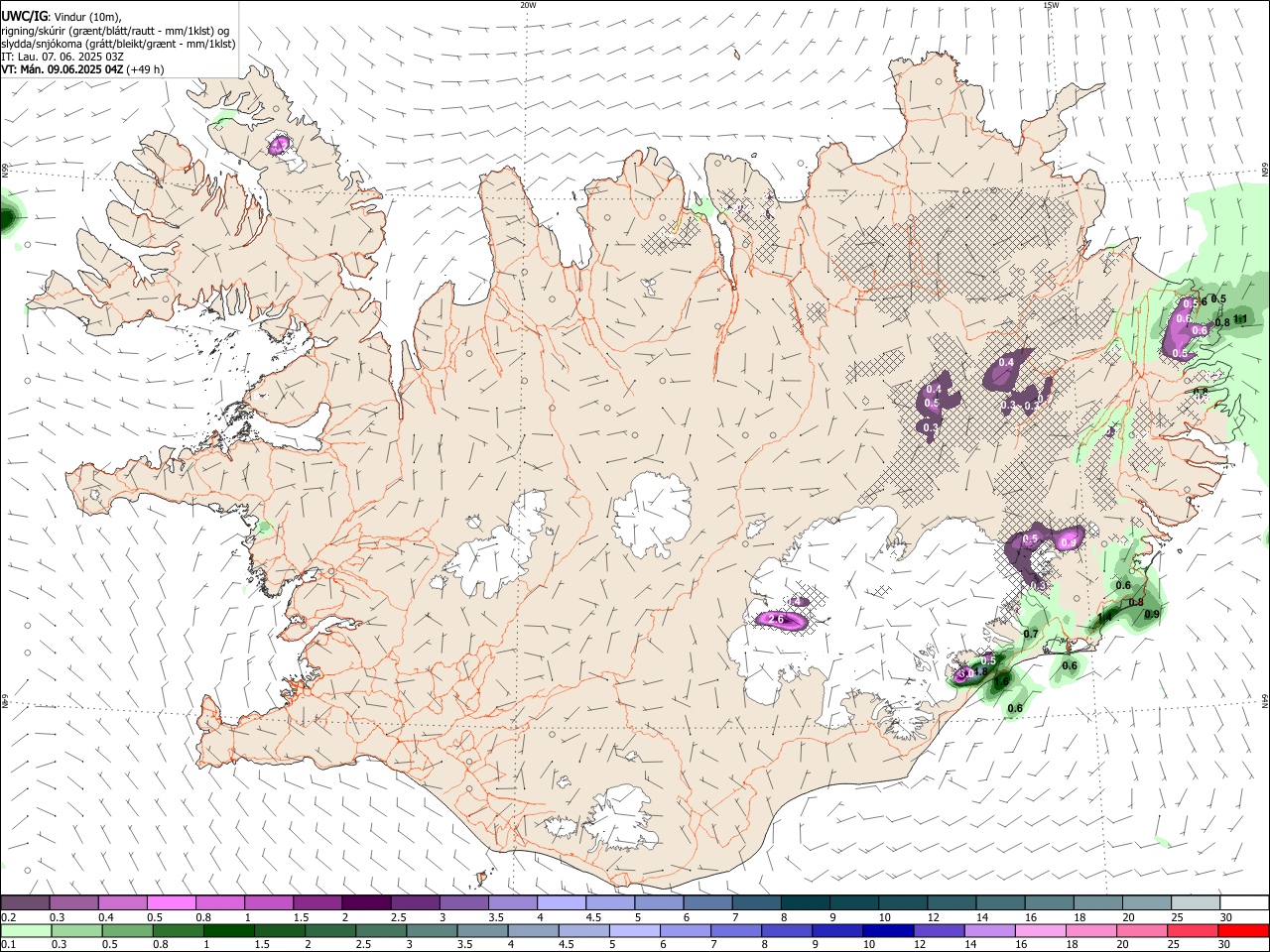Click the magenta snow patch in the Westfjords
Image resolution: width=1270 pixels, height=952 pixels.
[x=280, y=146]
